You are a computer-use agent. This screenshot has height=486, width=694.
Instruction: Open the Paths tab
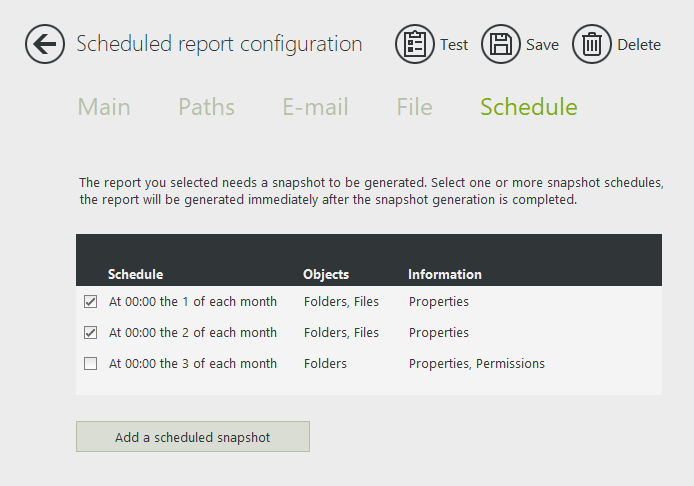[206, 107]
